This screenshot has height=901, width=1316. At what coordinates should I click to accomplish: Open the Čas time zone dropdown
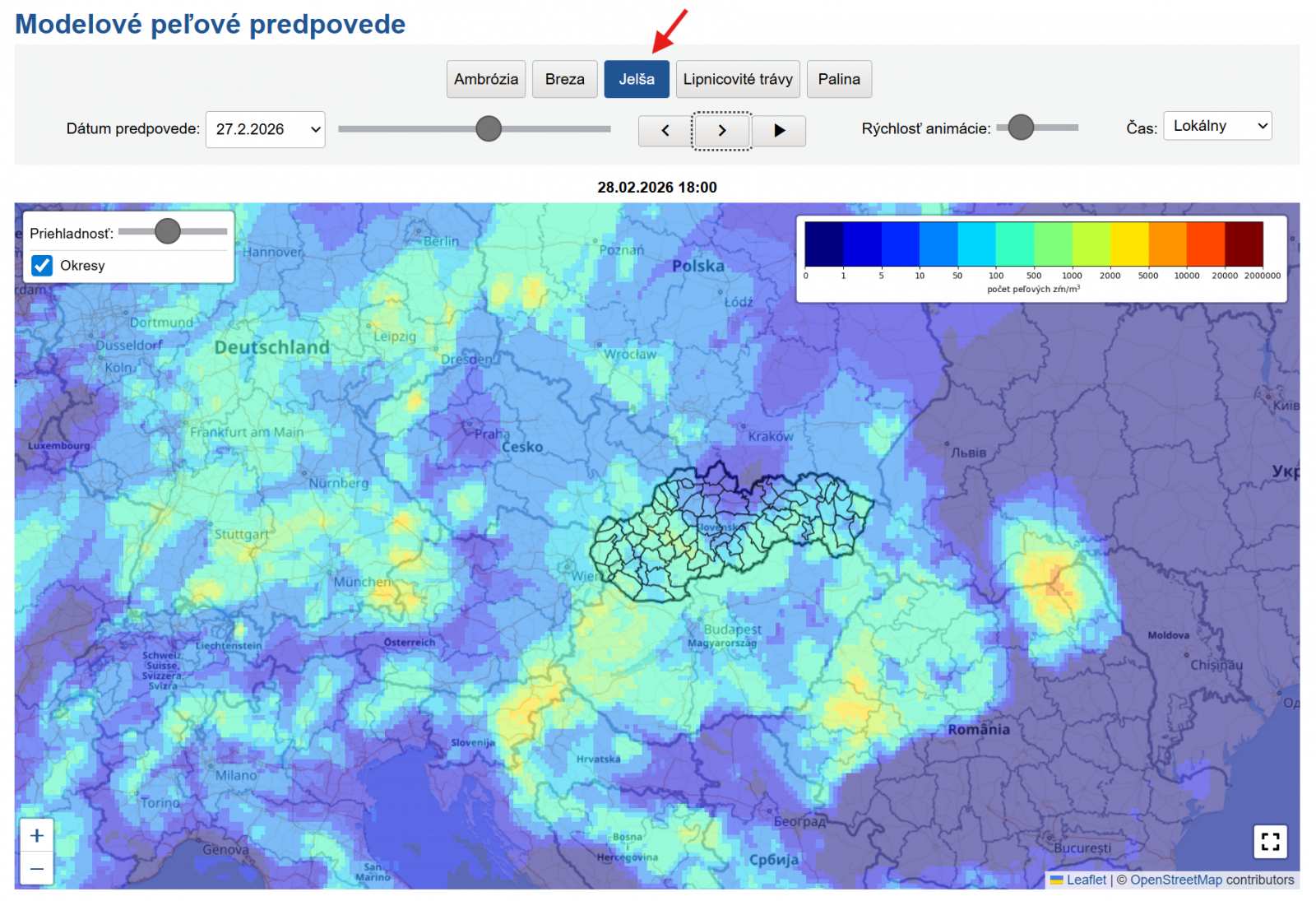point(1216,126)
